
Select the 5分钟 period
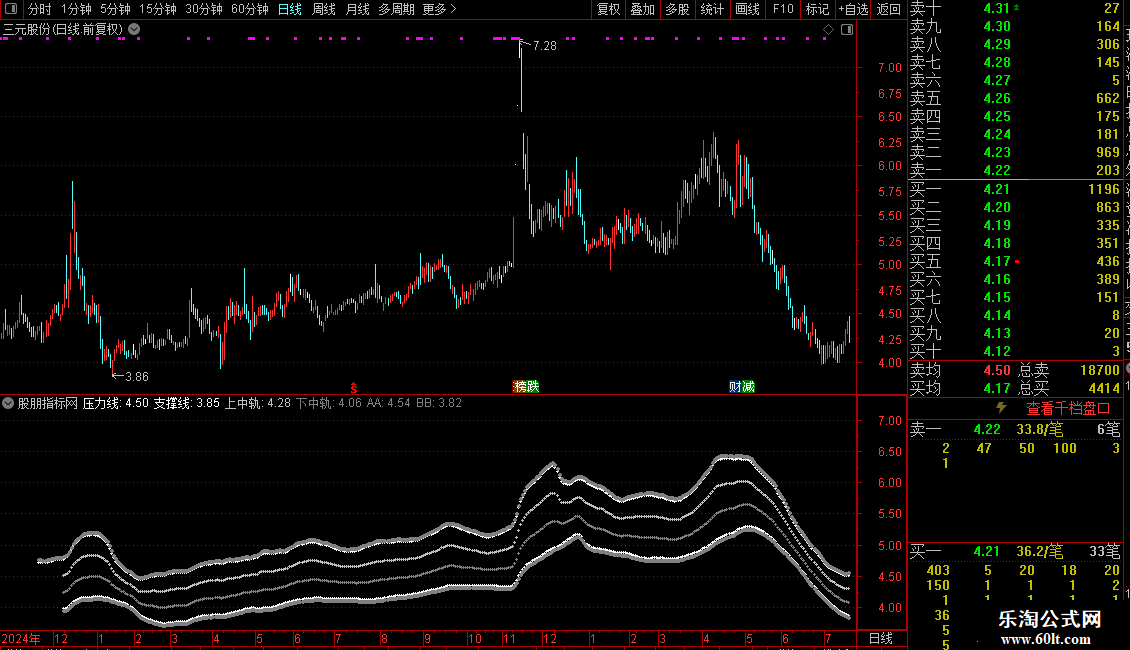115,9
